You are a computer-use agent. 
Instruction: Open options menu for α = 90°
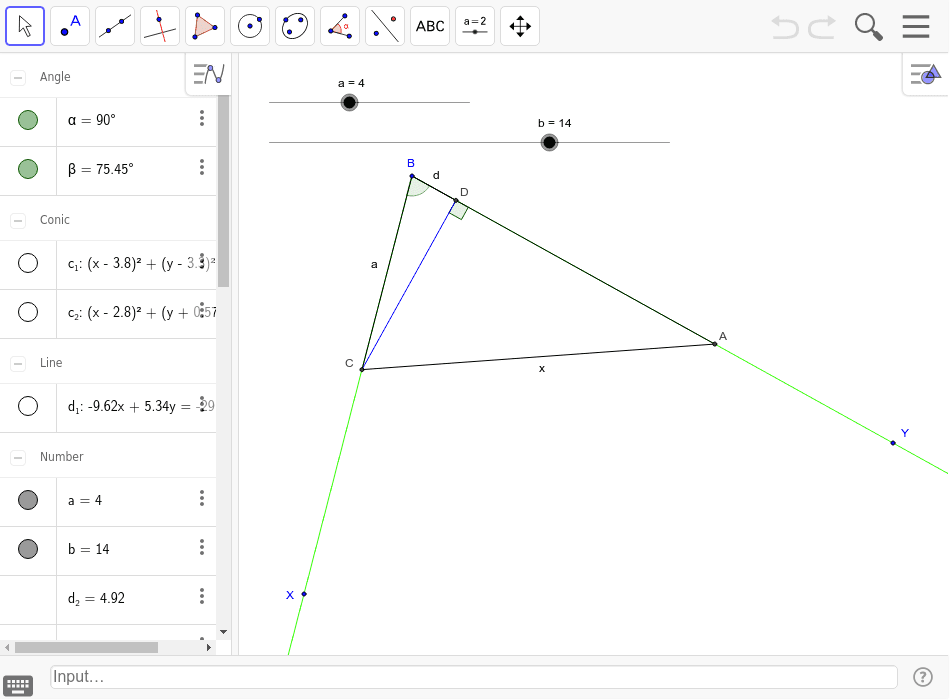[202, 118]
